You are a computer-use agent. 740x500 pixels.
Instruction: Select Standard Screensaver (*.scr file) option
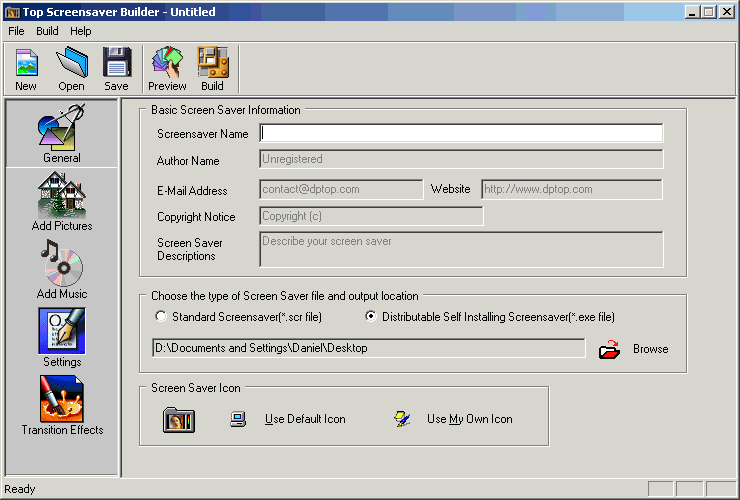(x=161, y=317)
